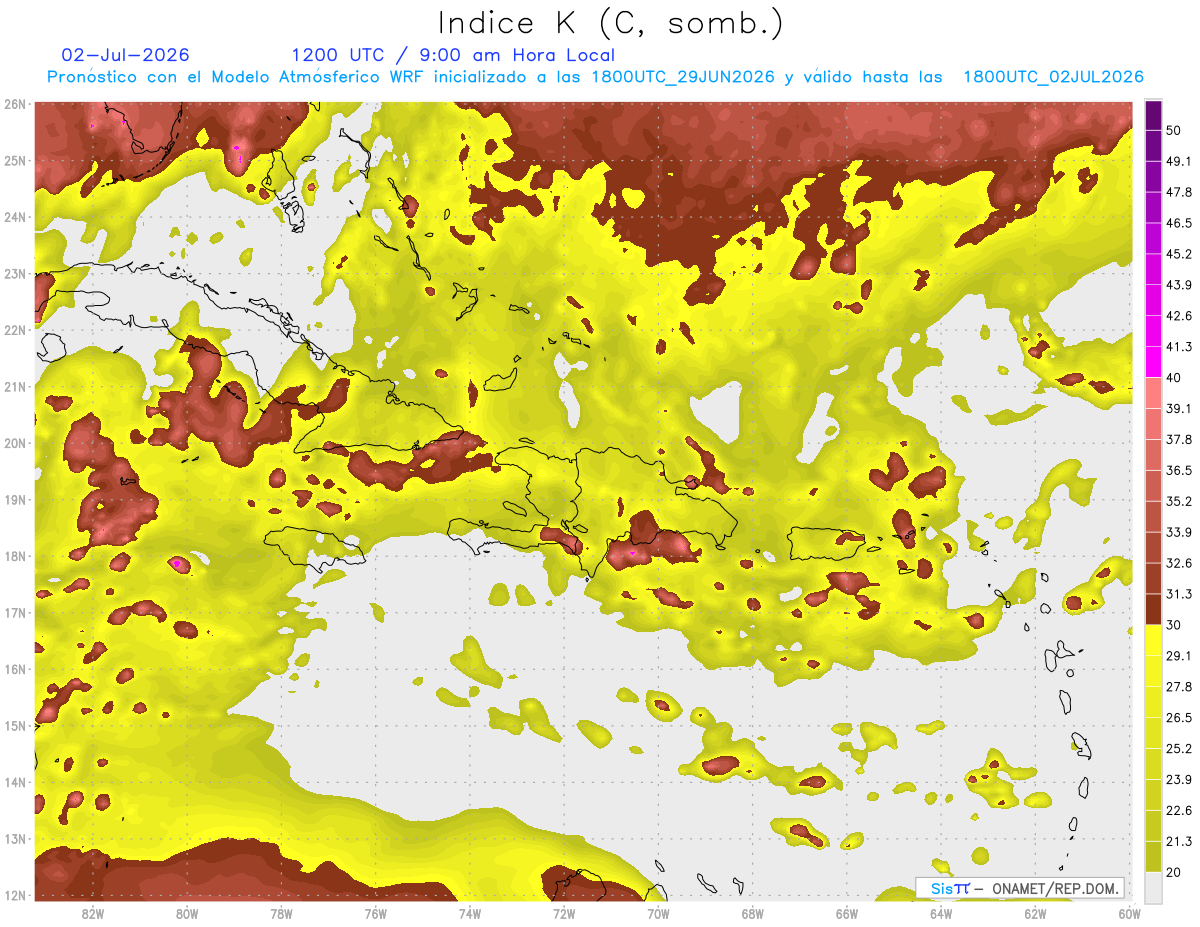1200x927 pixels.
Task: Click colorbar value '35.2'
Action: [x=1178, y=501]
